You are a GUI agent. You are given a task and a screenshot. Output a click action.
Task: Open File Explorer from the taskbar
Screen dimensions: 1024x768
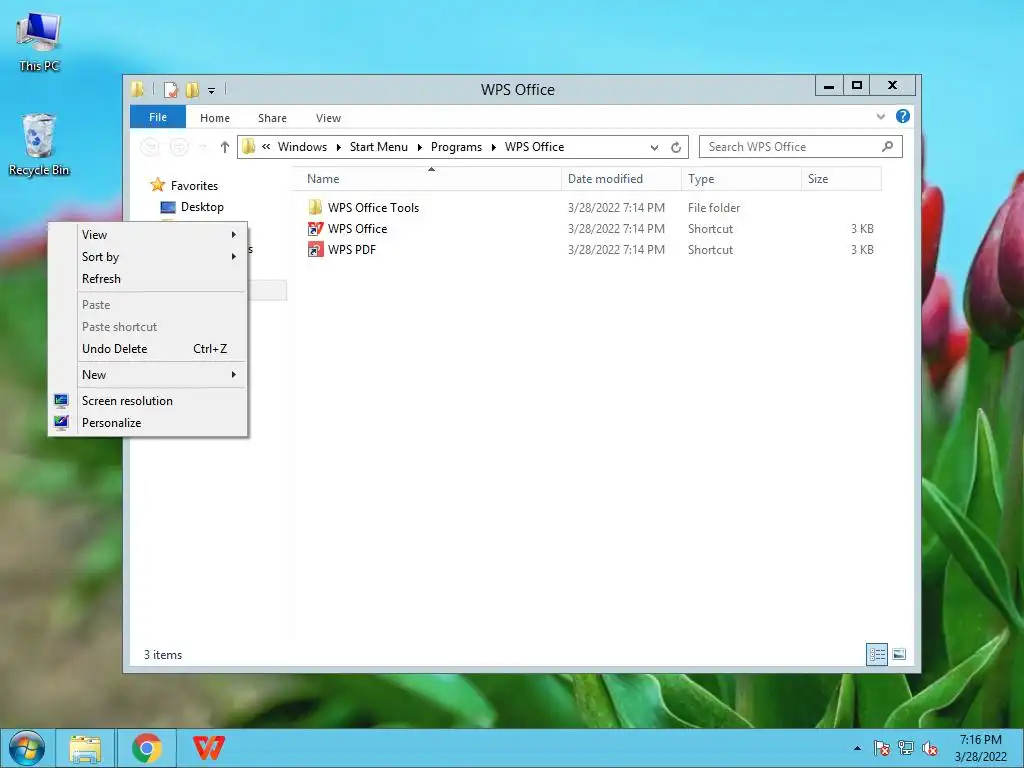86,748
